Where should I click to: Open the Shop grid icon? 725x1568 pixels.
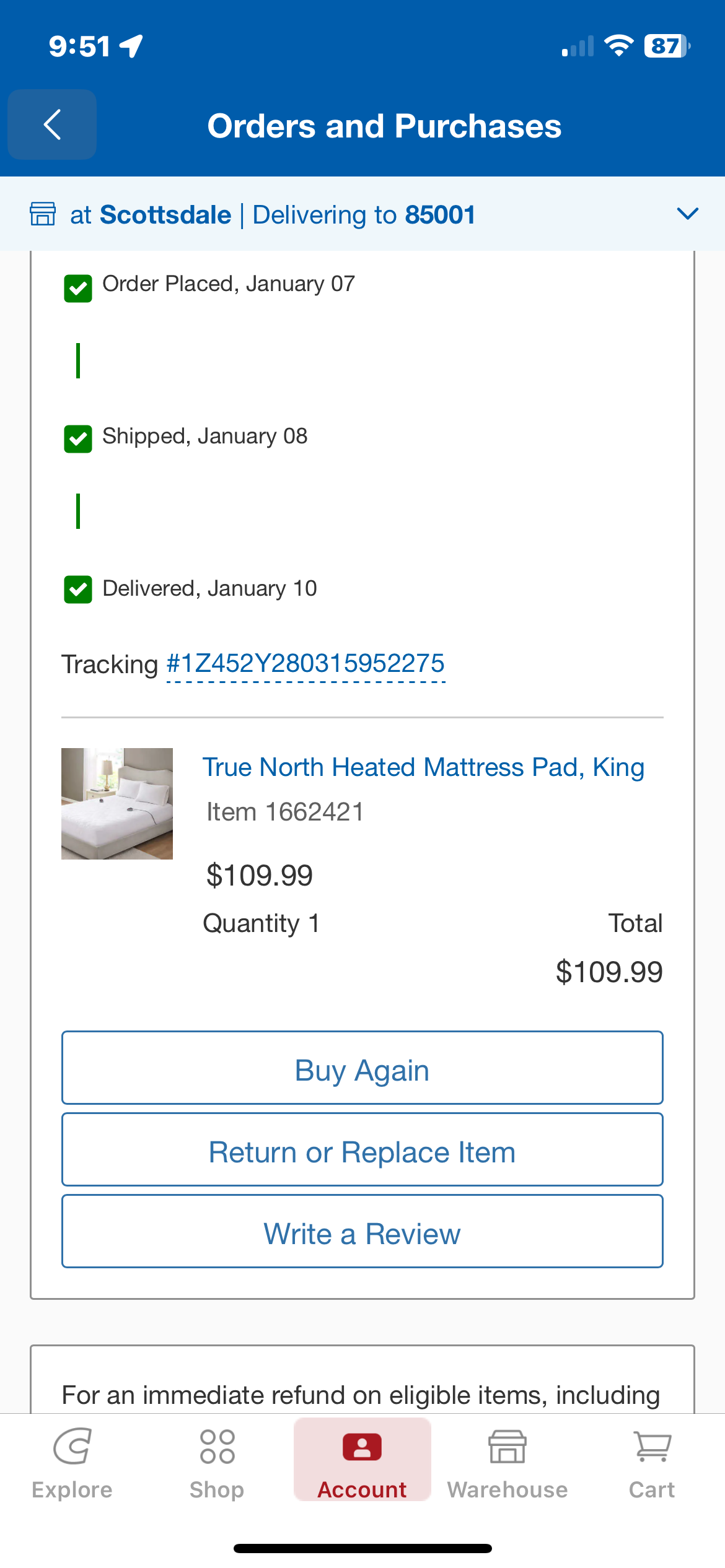[x=217, y=1447]
